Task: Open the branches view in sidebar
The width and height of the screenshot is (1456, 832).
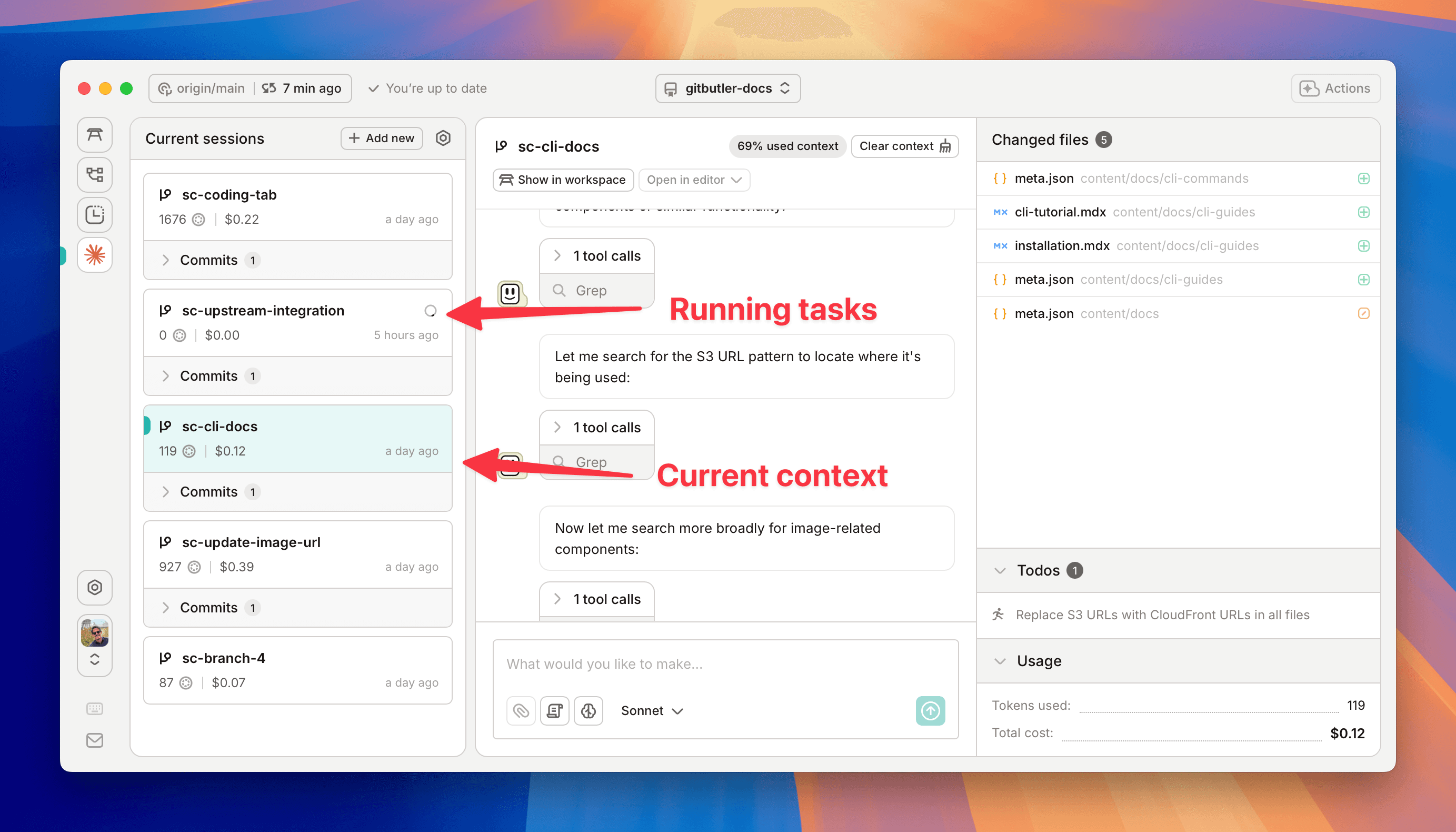Action: coord(94,175)
